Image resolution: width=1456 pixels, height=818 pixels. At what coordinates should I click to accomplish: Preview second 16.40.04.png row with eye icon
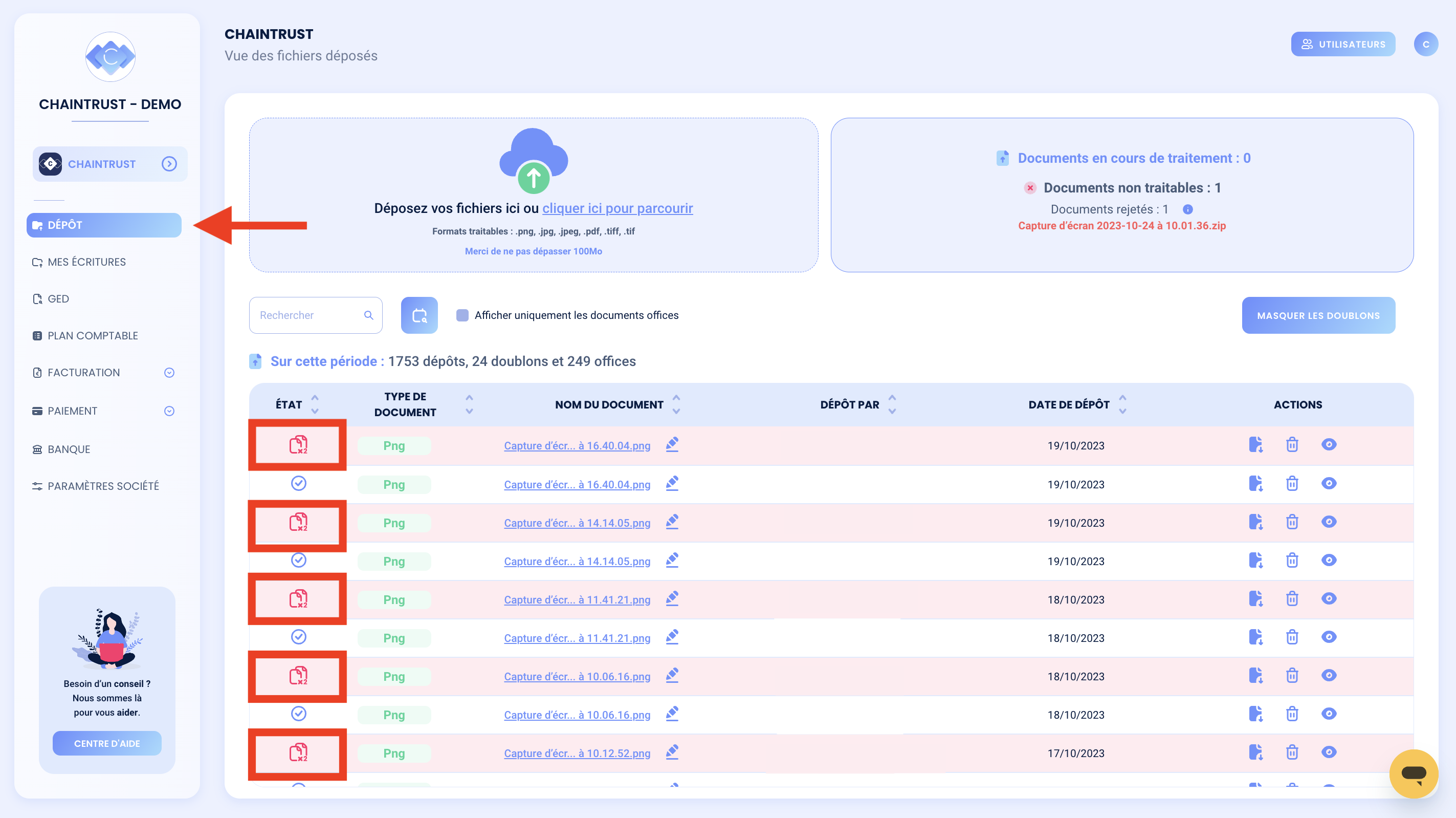click(1329, 484)
